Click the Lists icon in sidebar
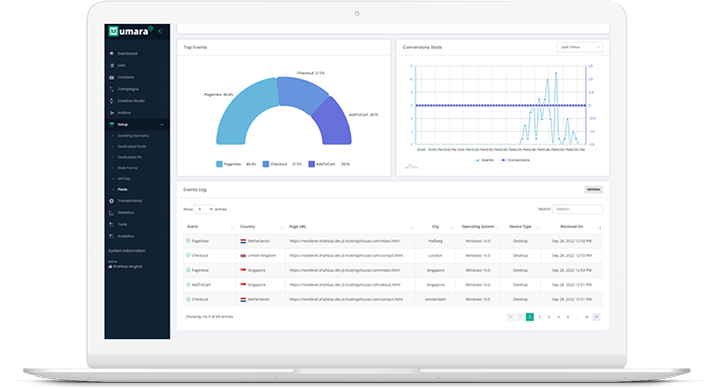This screenshot has height=389, width=720. click(112, 65)
